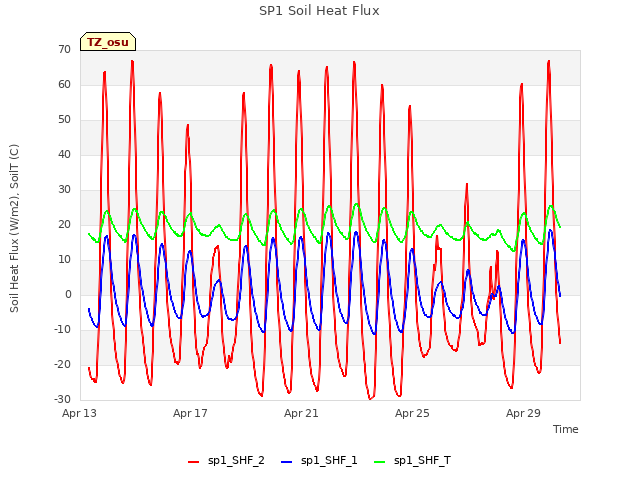
Task: Click the 10 y-axis tick label
Action: [x=64, y=260]
